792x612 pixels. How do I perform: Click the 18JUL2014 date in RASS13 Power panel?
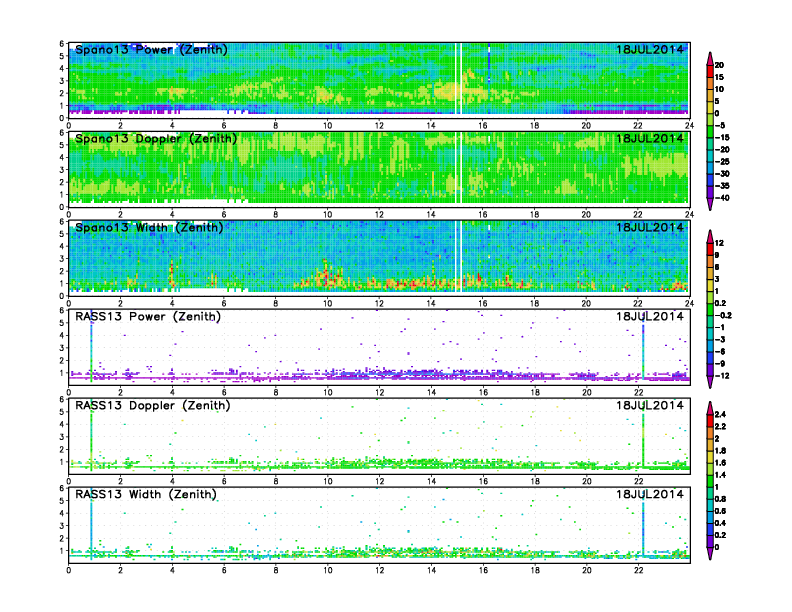(650, 317)
